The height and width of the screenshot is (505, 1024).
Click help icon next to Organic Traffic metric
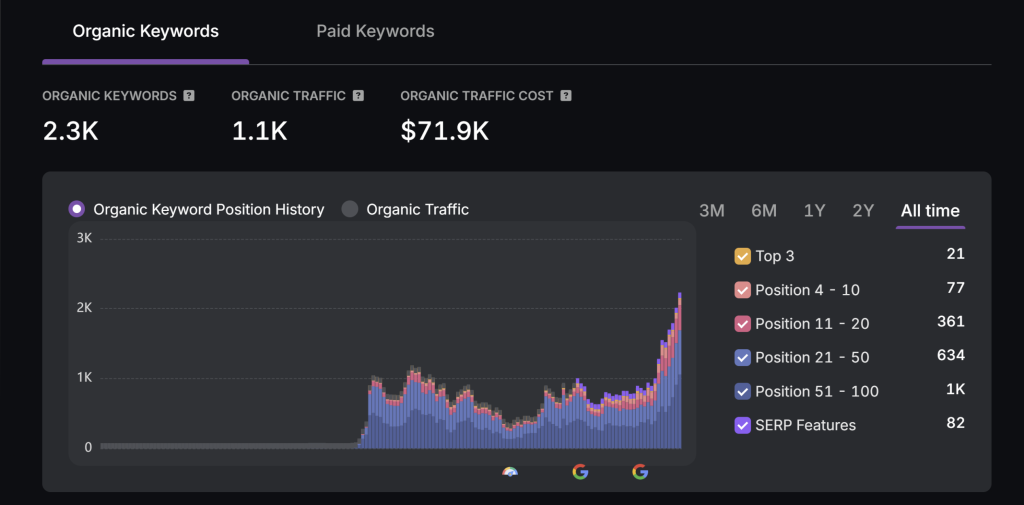tap(358, 96)
